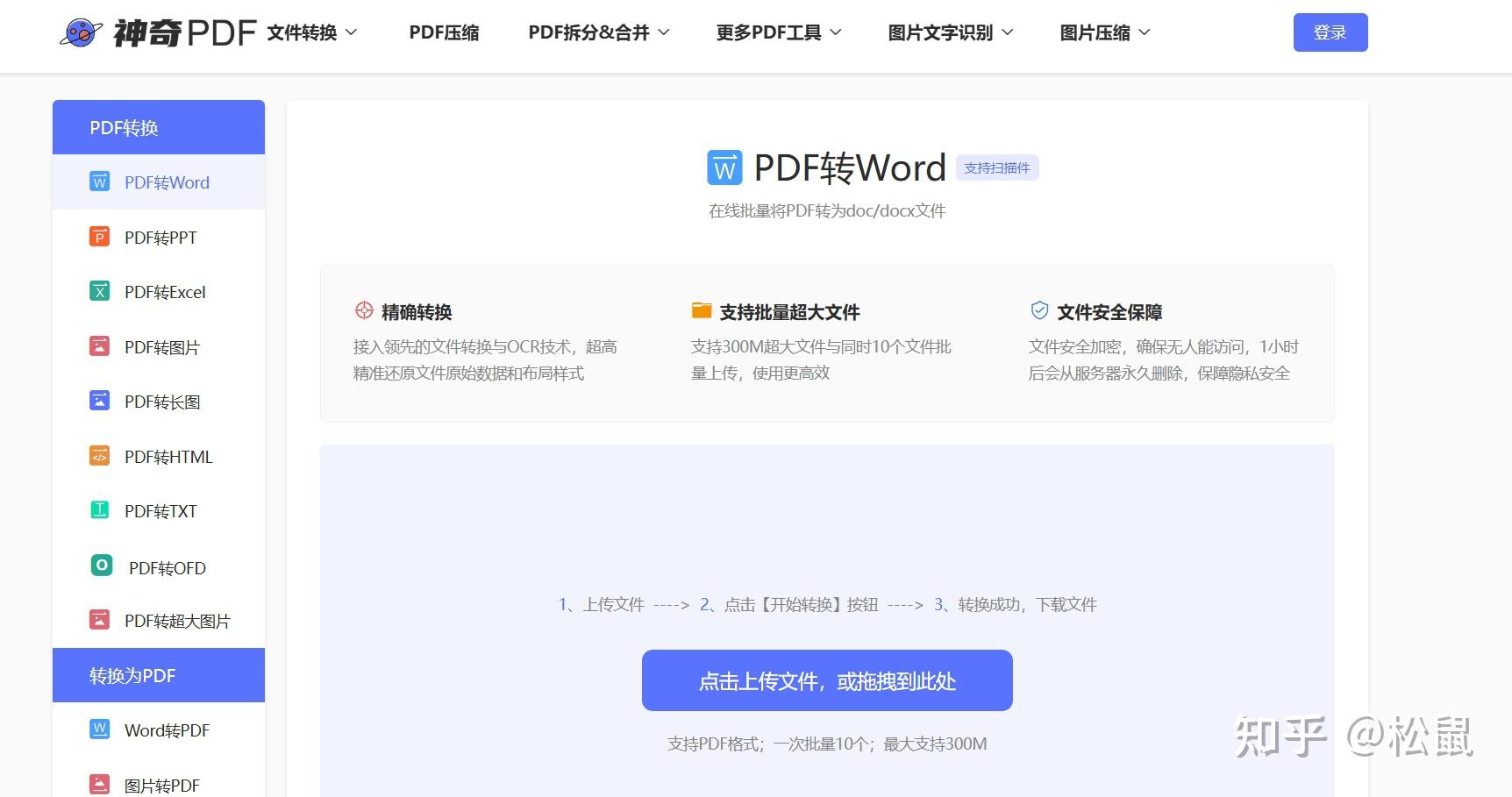
Task: Click the PDF转图片 sidebar icon
Action: click(100, 346)
